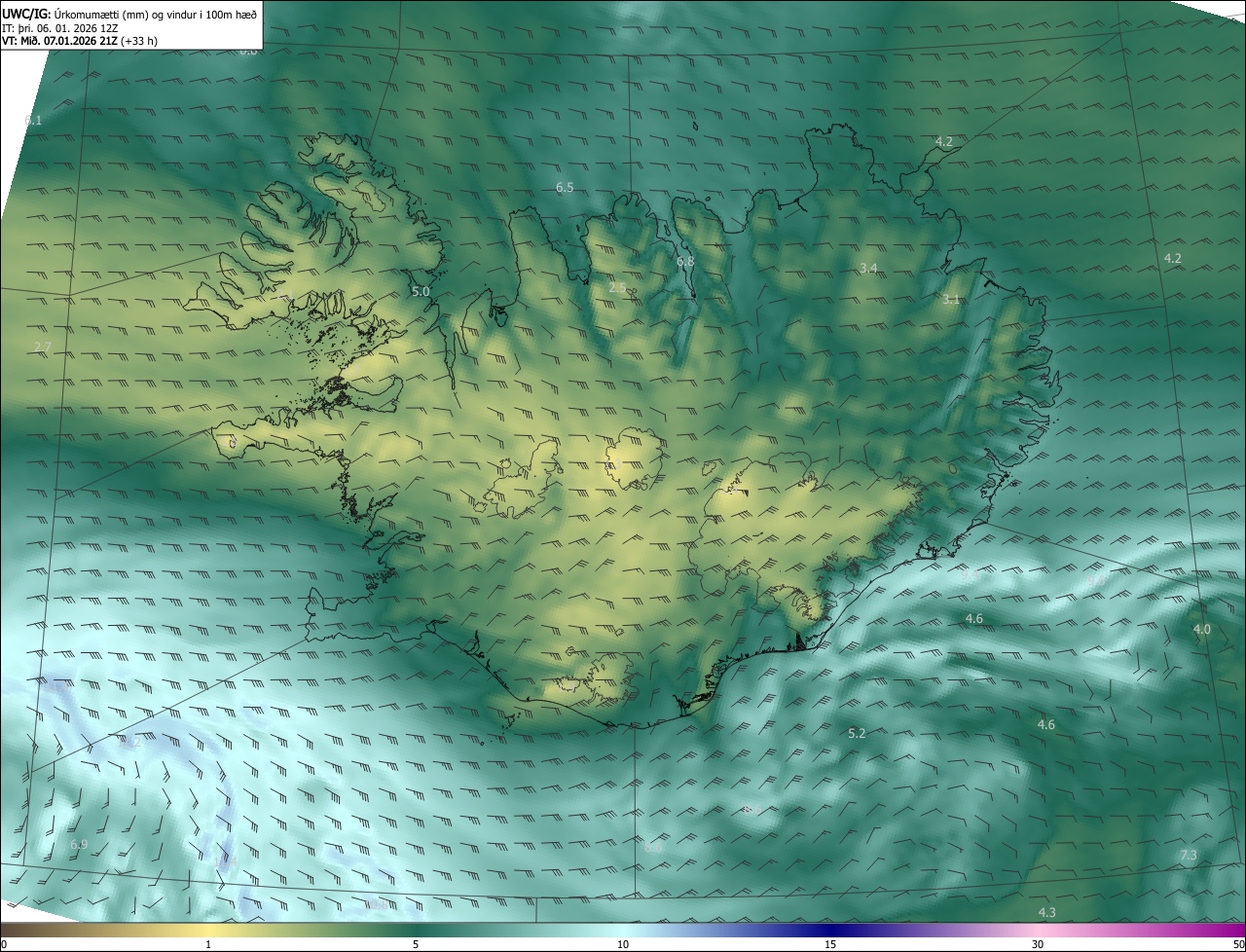The width and height of the screenshot is (1246, 952).
Task: Click the "0" tick label on the colorbar
Action: pyautogui.click(x=4, y=944)
